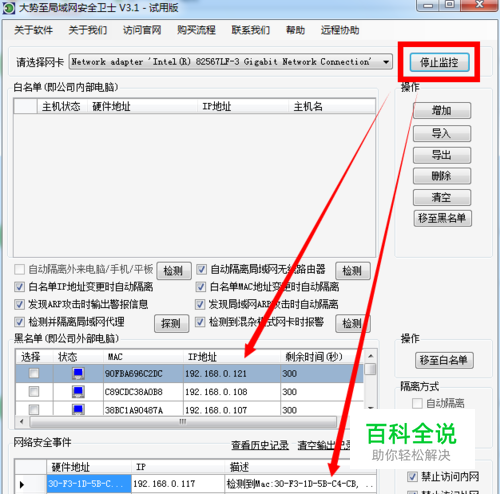Select checkbox for blacklist row 192.168.0.121
The height and width of the screenshot is (494, 500).
coord(34,373)
